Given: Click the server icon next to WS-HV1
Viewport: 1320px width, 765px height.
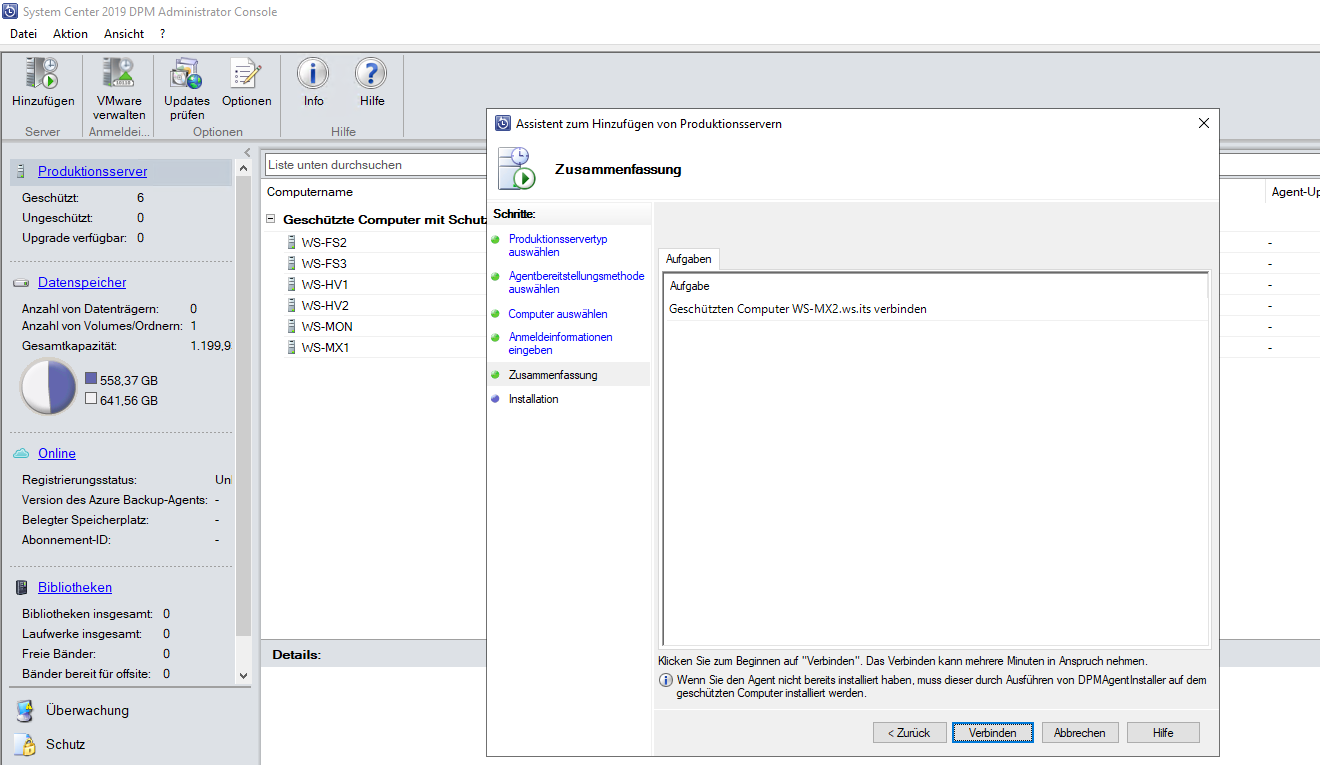Looking at the screenshot, I should point(292,284).
